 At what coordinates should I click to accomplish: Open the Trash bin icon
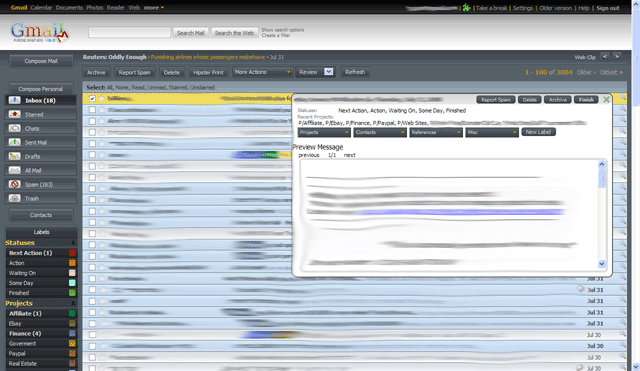(x=15, y=198)
